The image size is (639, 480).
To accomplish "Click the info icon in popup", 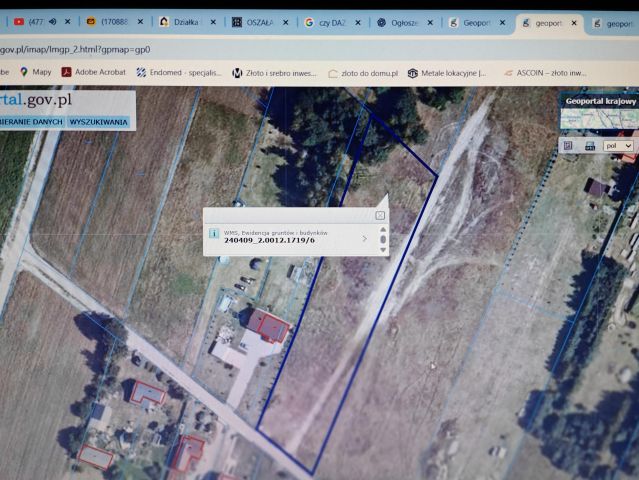I will [214, 233].
